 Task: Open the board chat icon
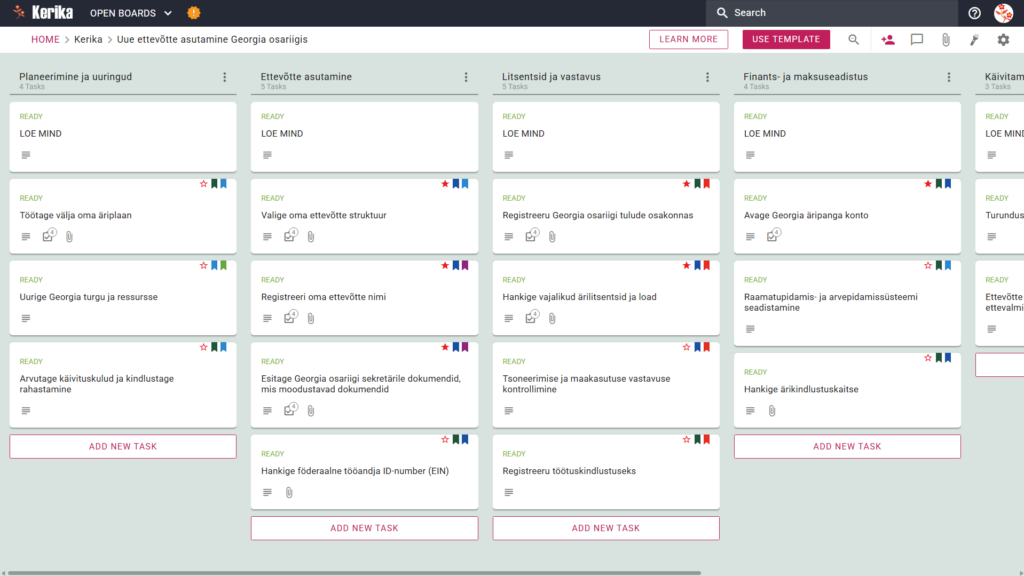coord(917,40)
